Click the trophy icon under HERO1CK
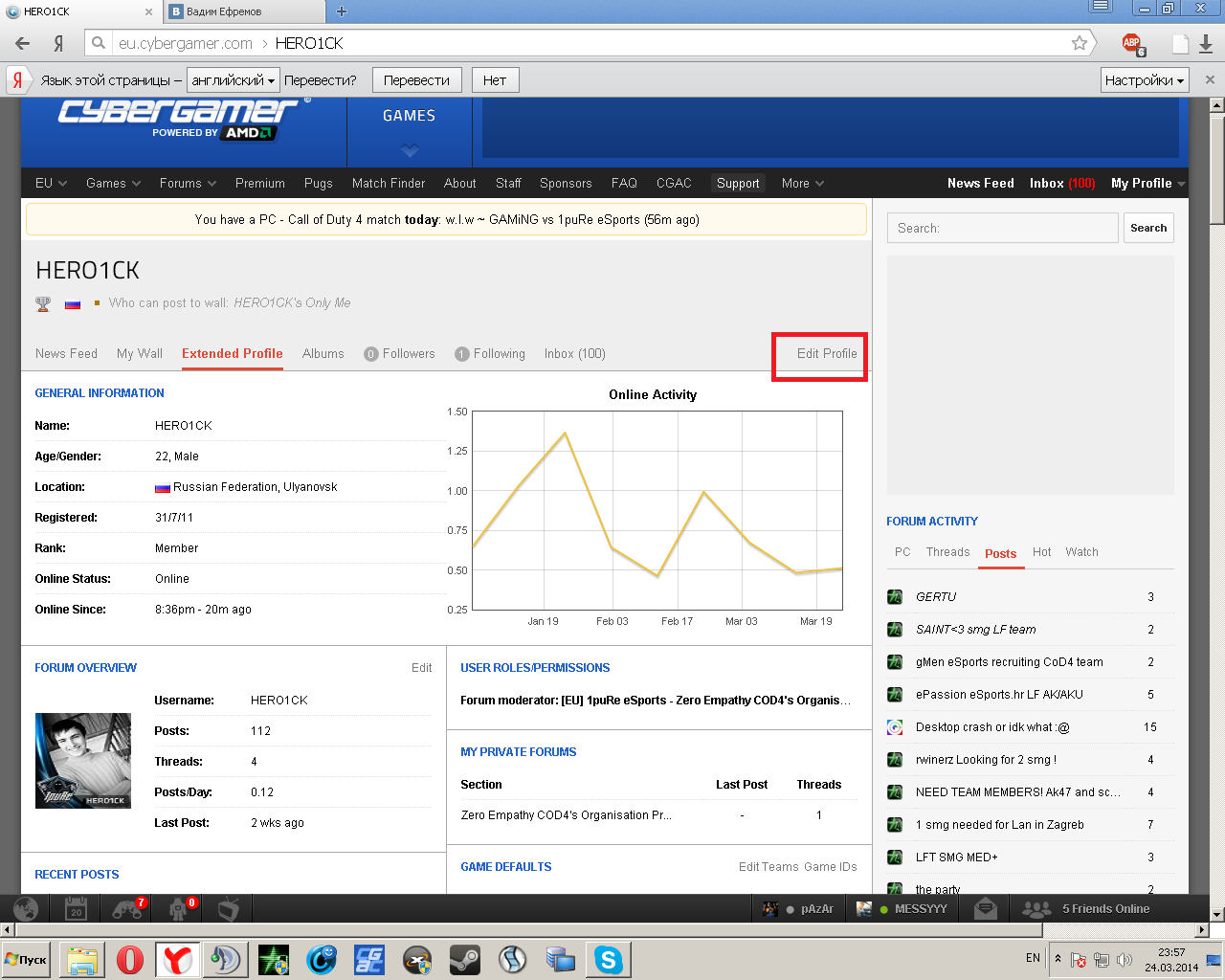The image size is (1225, 980). coord(43,303)
